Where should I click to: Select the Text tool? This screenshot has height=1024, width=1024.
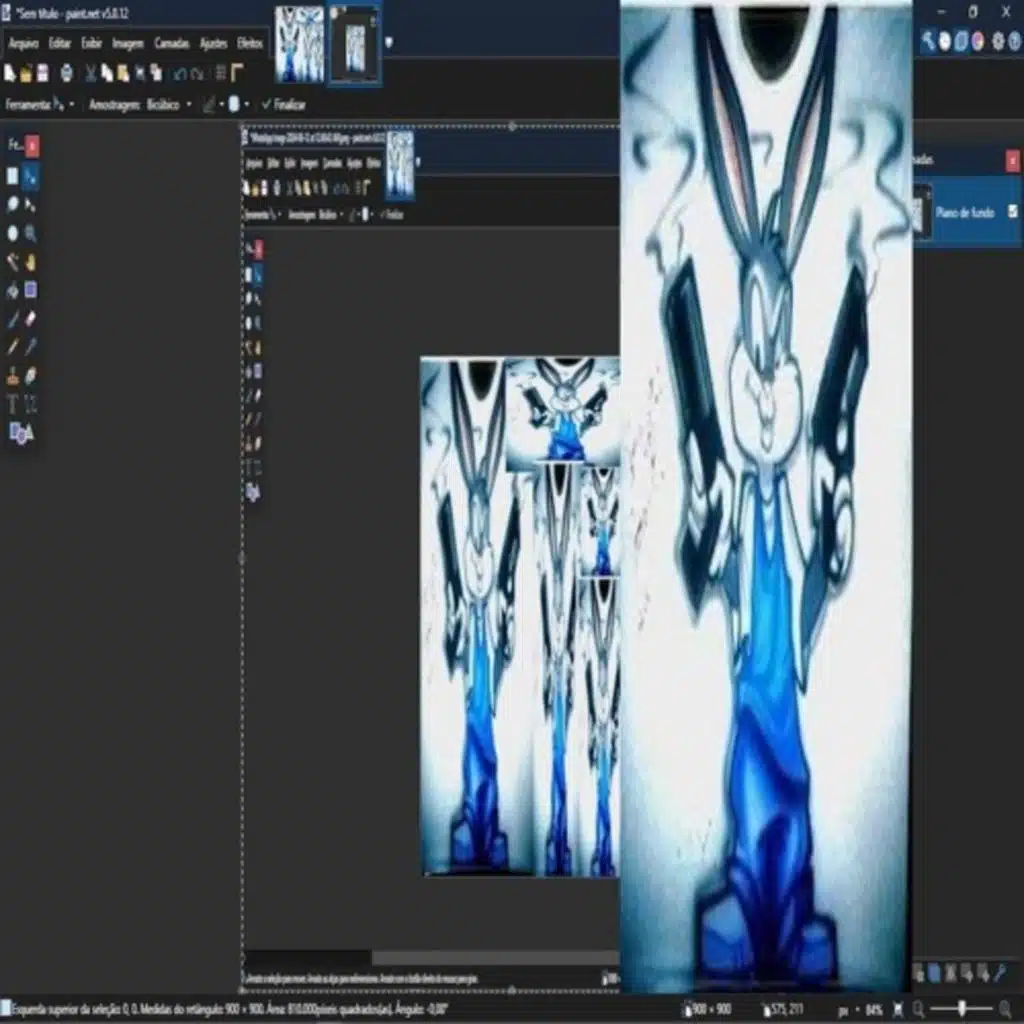pyautogui.click(x=13, y=404)
